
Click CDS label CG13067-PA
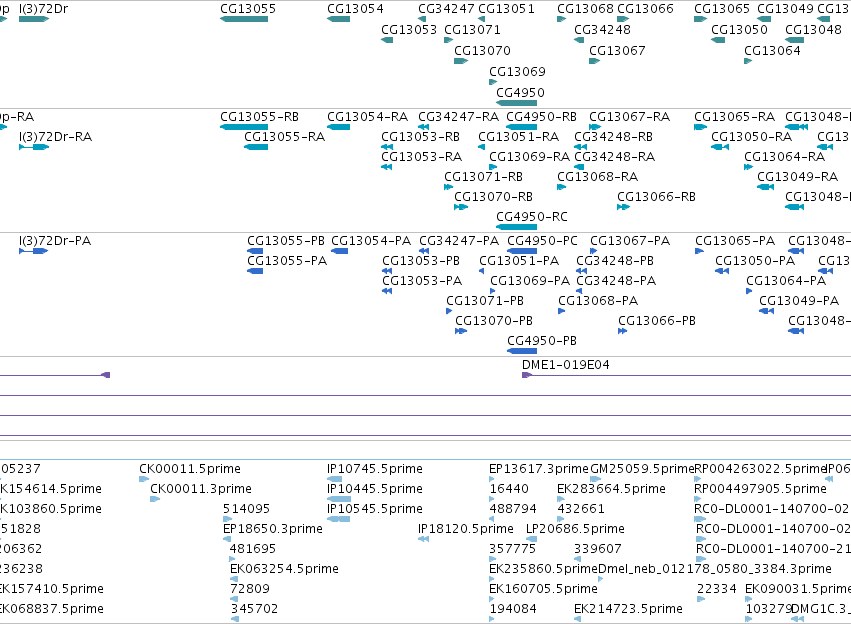click(630, 241)
